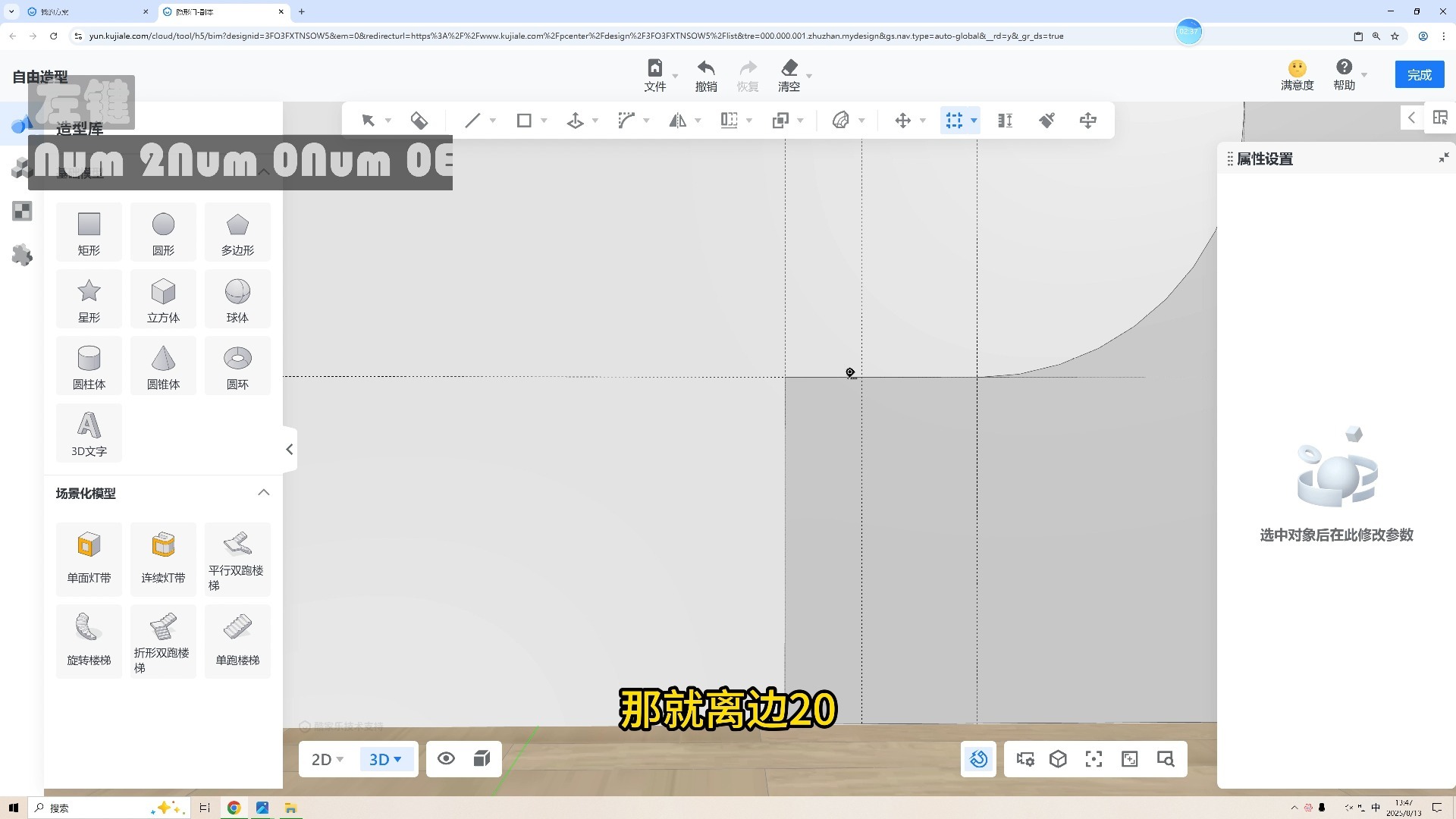
Task: Select the paint bucket material tool
Action: pyautogui.click(x=419, y=121)
